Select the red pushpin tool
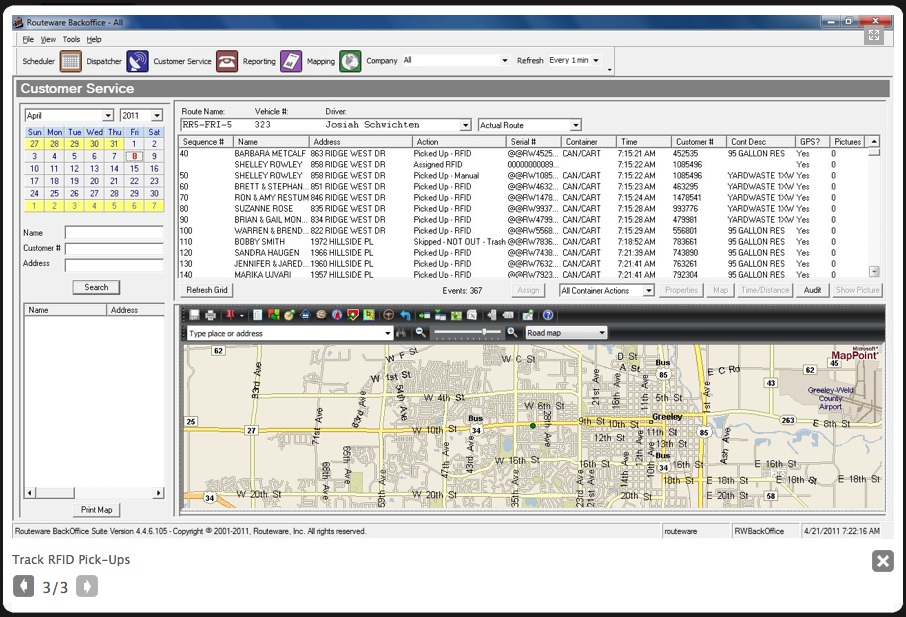 (x=230, y=315)
